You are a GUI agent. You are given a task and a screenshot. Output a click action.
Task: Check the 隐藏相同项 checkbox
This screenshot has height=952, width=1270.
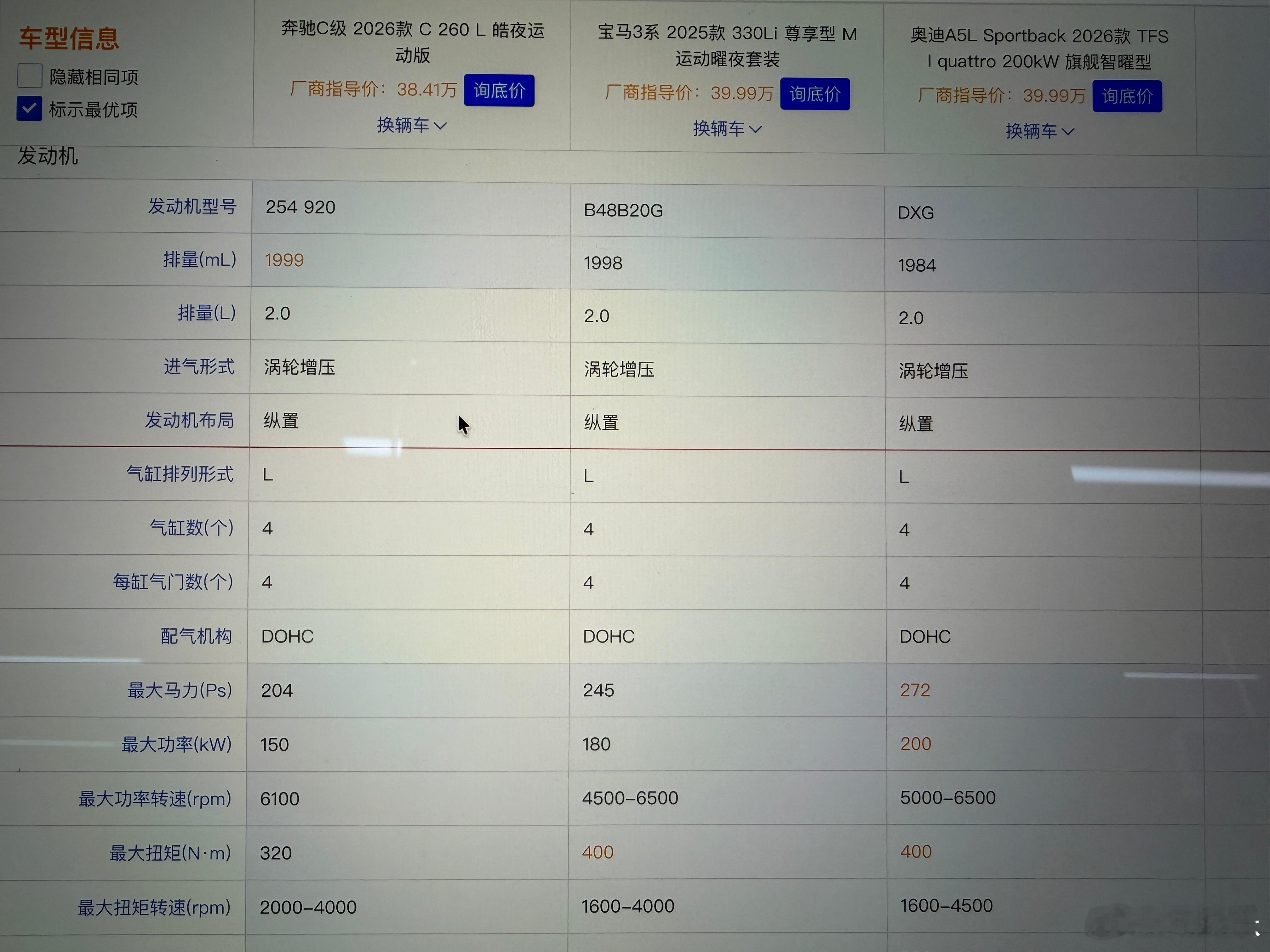pyautogui.click(x=30, y=76)
